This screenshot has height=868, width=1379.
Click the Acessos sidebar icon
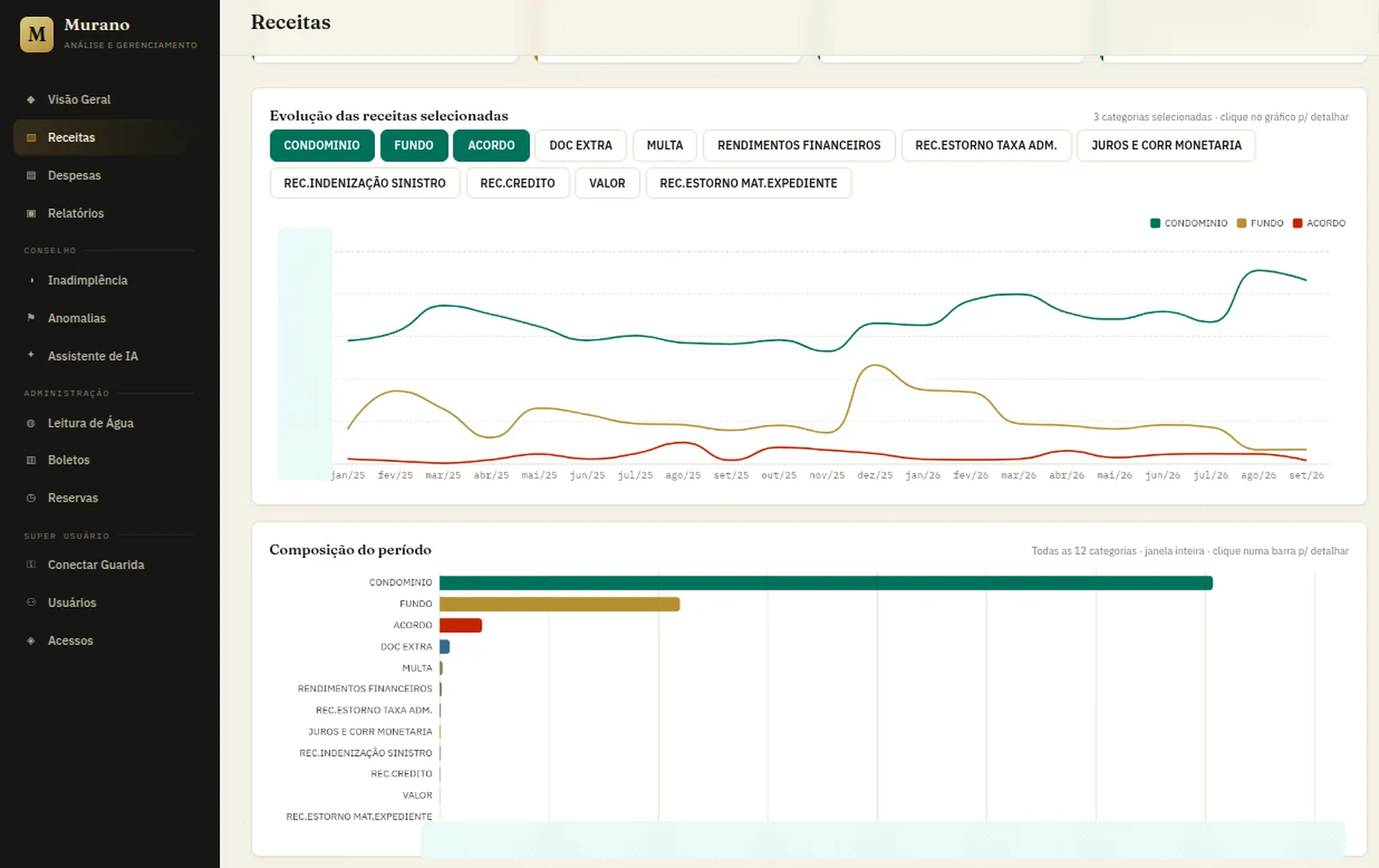point(31,640)
